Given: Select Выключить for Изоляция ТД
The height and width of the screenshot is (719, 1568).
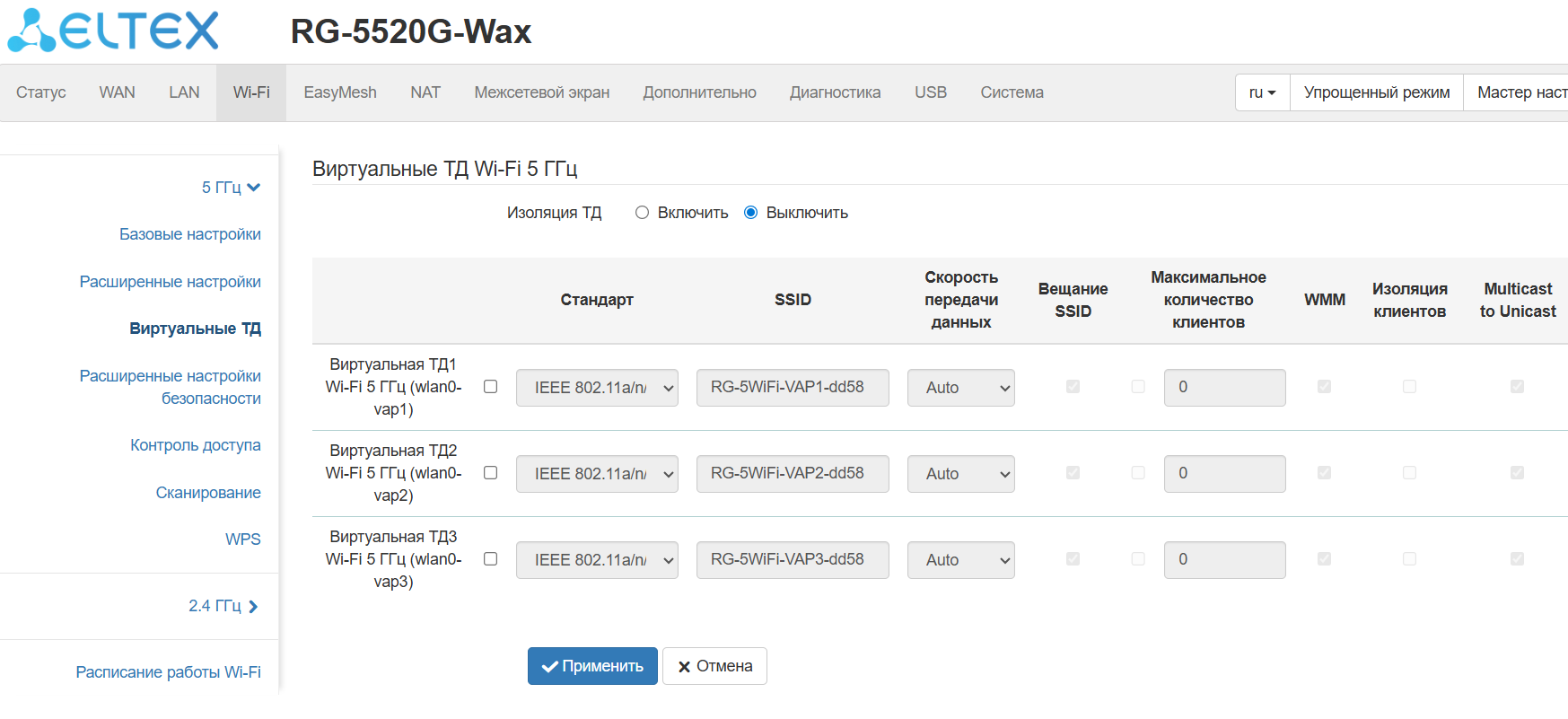Looking at the screenshot, I should coord(751,213).
